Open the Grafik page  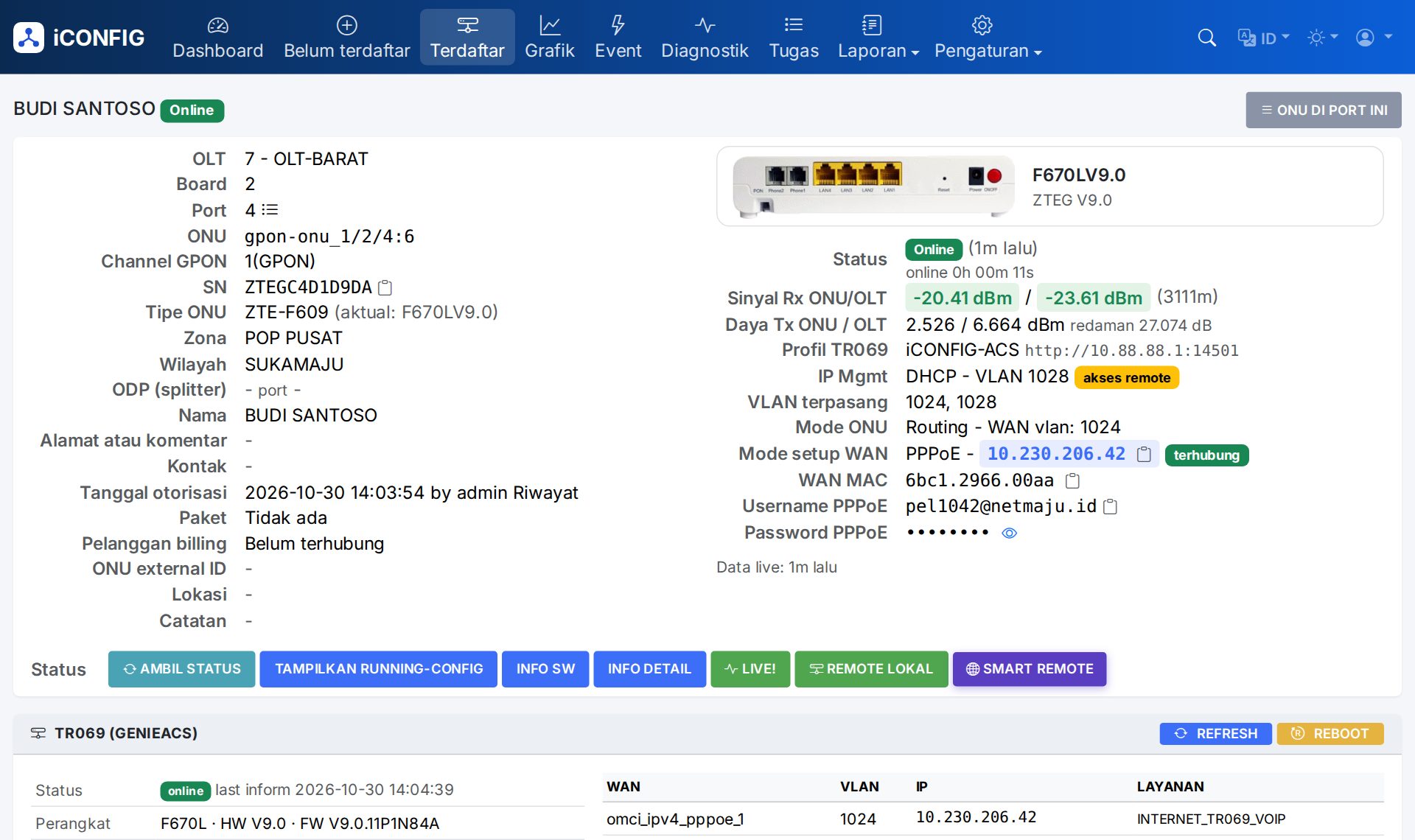tap(549, 38)
